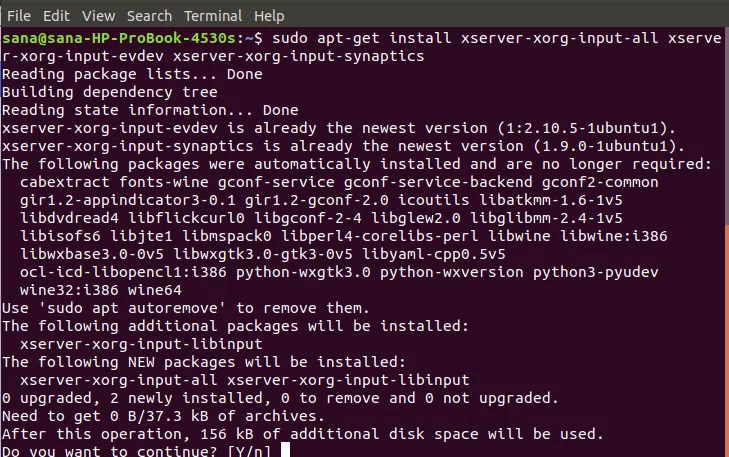Viewport: 729px width, 457px height.
Task: Click the 'wine64' package name
Action: [154, 290]
